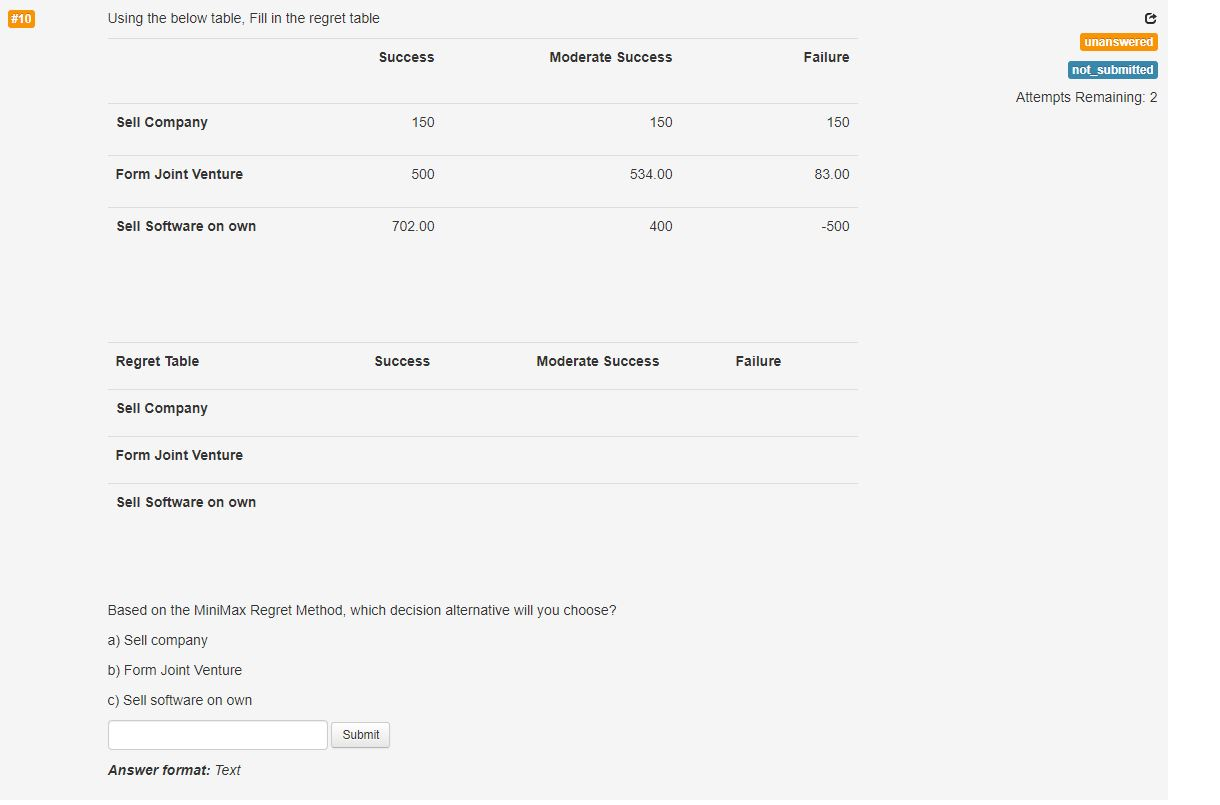Click the not_submitted status badge
The image size is (1220, 805).
click(1113, 70)
